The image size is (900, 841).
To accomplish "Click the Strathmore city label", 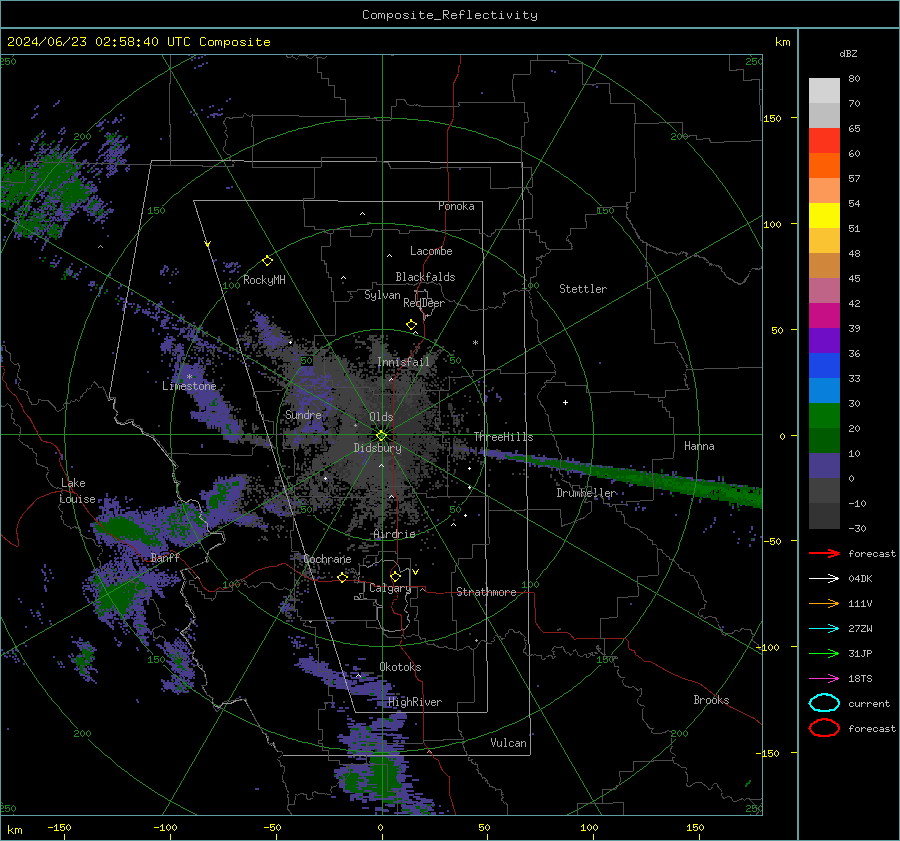I will point(486,592).
